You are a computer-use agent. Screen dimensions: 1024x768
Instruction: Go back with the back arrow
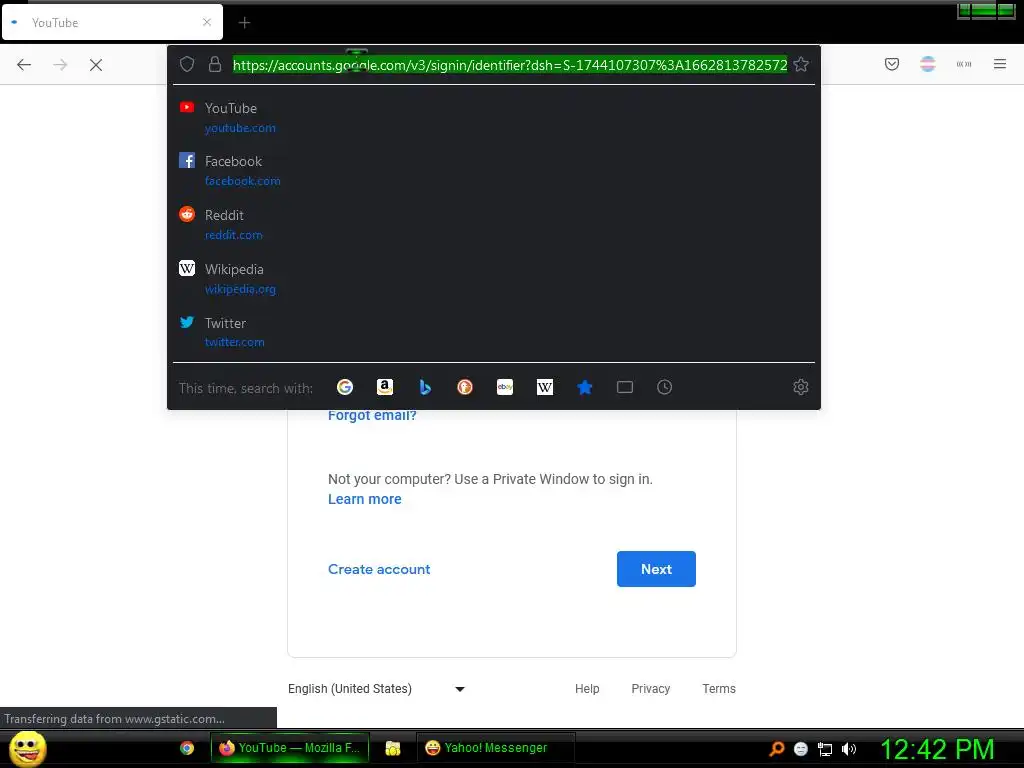pos(24,65)
